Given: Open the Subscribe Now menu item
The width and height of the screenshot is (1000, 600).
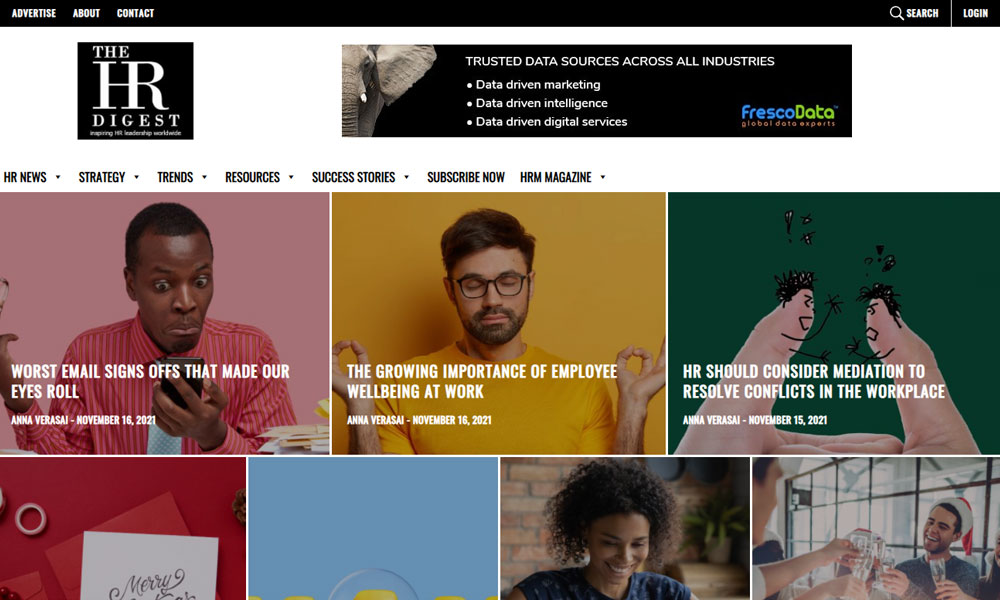Looking at the screenshot, I should pos(466,177).
